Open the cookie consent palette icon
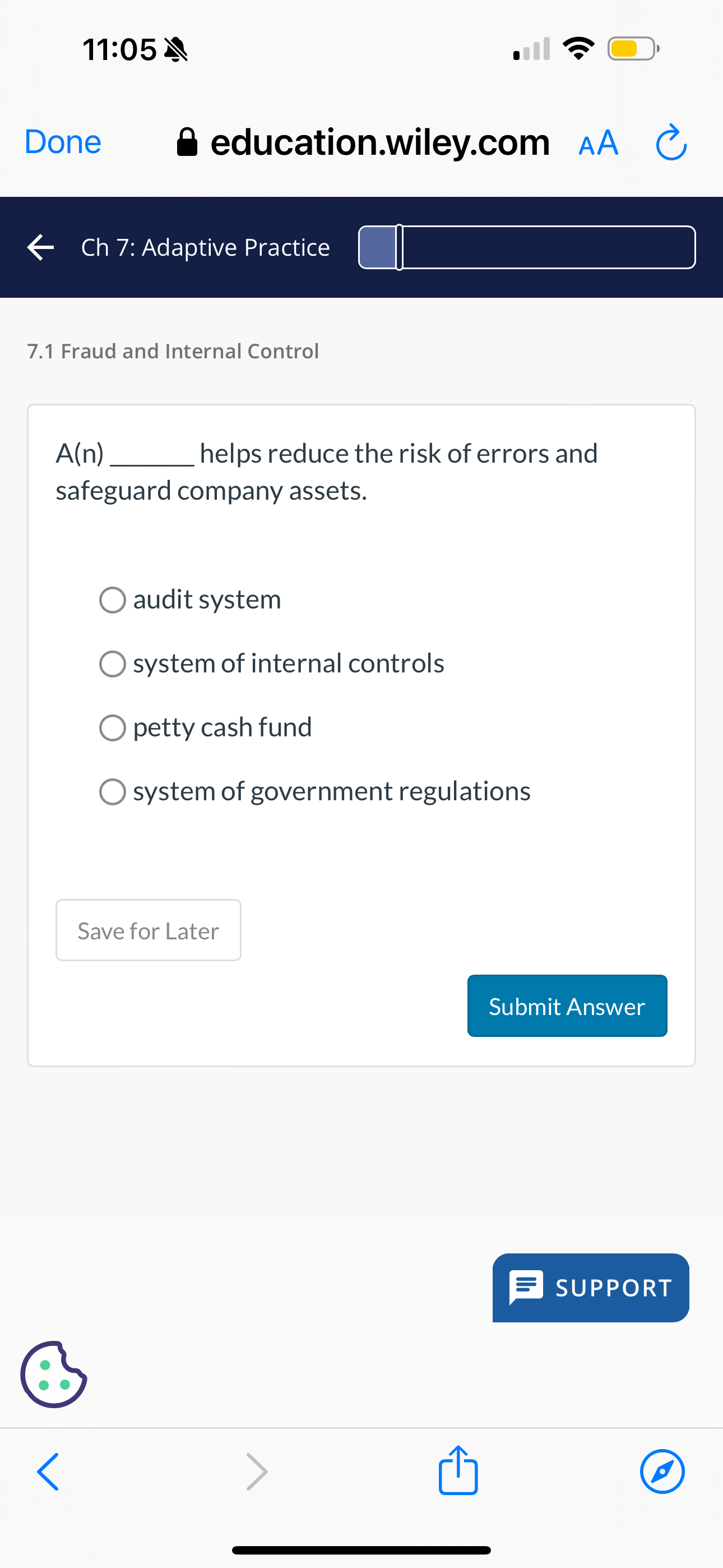 tap(54, 1373)
